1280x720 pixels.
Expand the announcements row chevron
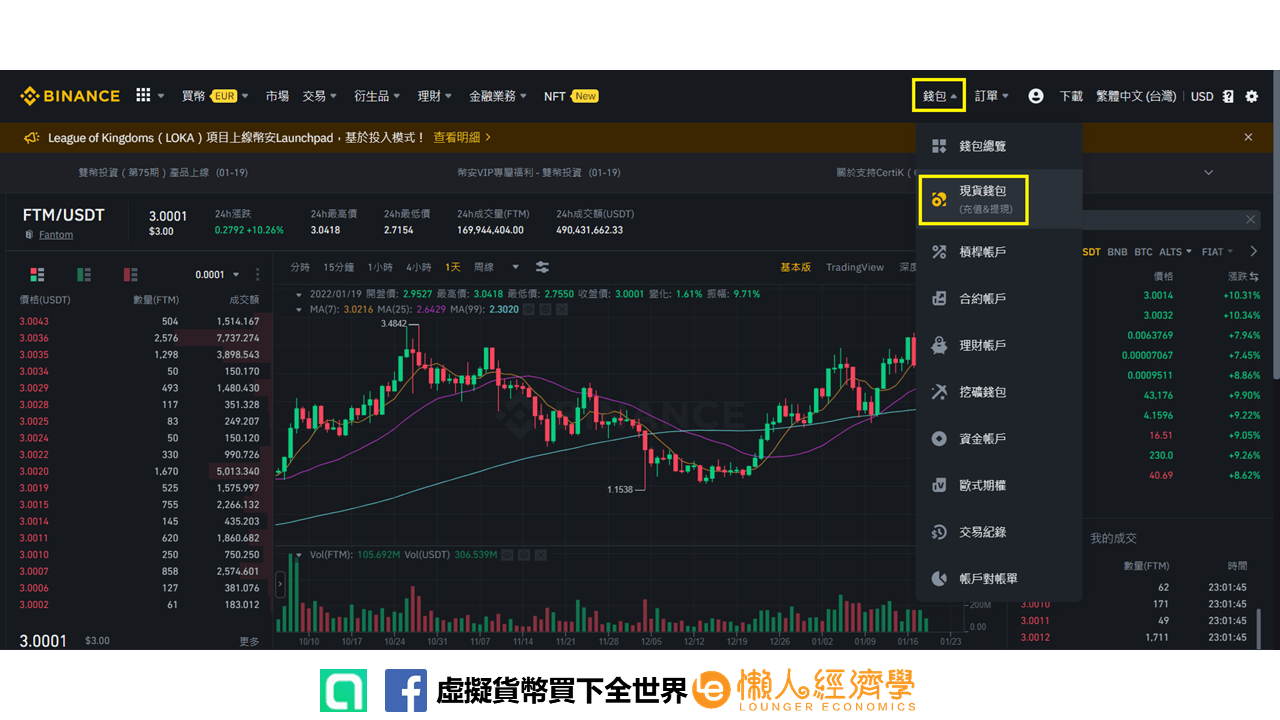pyautogui.click(x=1209, y=172)
